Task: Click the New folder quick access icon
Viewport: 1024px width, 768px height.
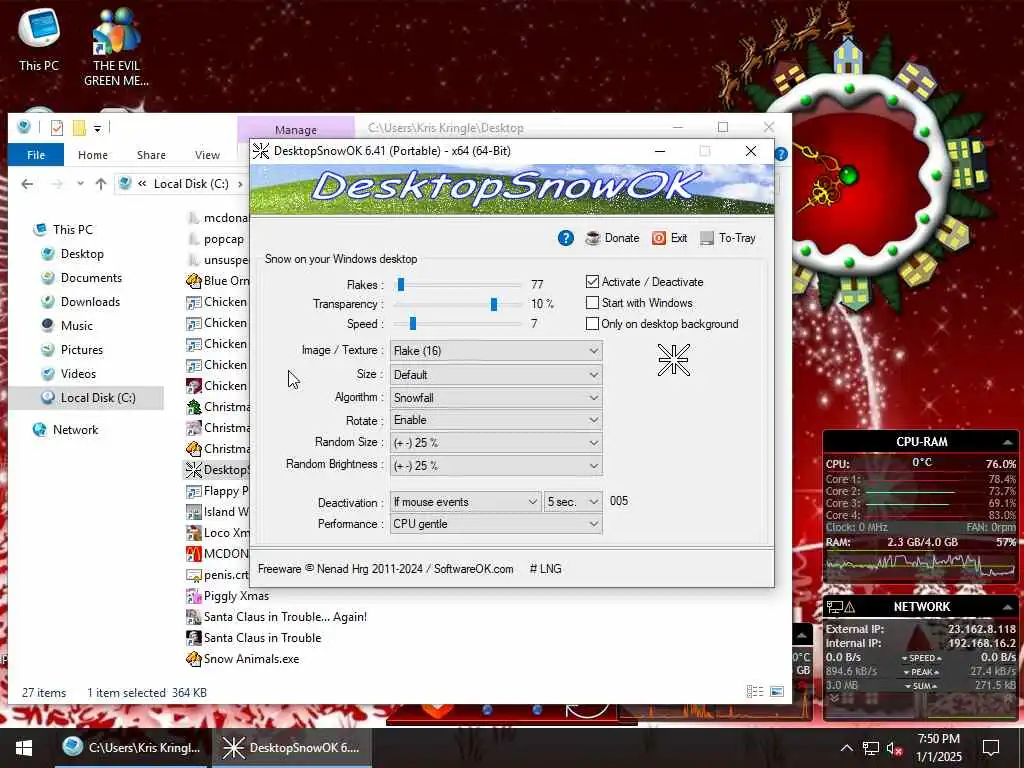Action: 79,127
